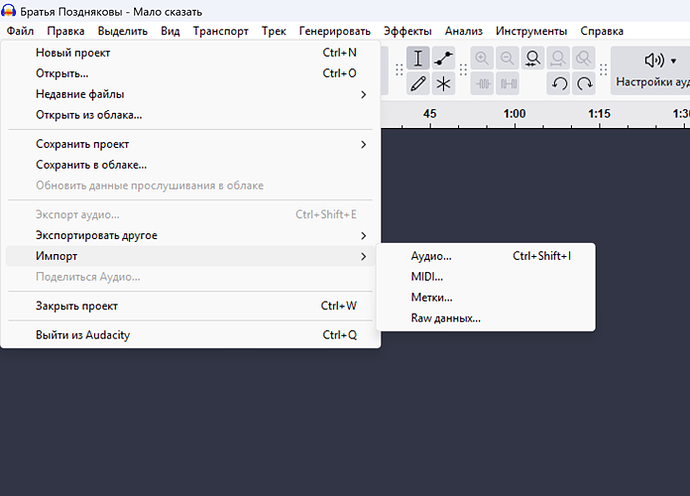Choose Открыть... menu entry
This screenshot has width=690, height=496.
190,73
